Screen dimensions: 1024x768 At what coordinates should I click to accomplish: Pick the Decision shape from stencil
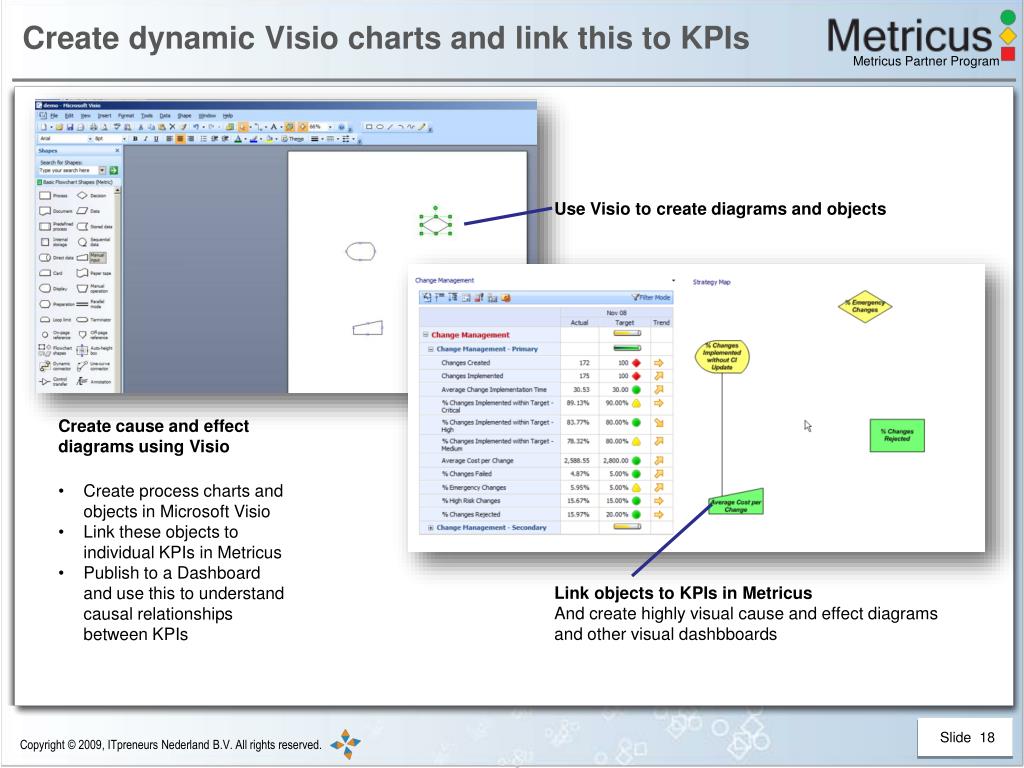click(x=91, y=195)
